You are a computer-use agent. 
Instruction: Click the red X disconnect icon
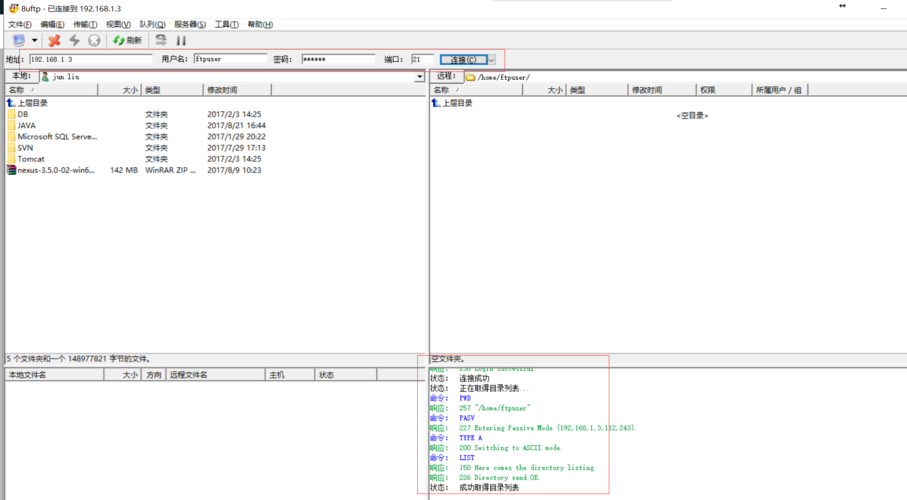(x=54, y=40)
